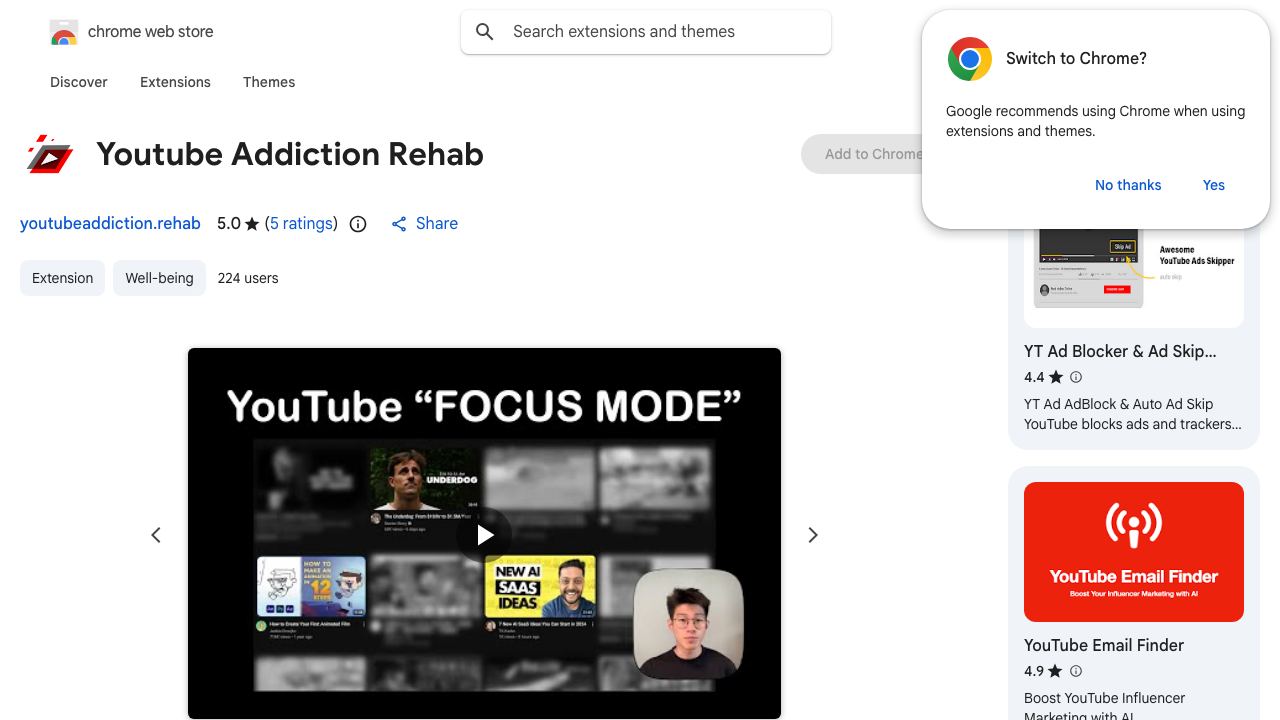Select the Extension category chip
The image size is (1280, 720).
coord(62,278)
